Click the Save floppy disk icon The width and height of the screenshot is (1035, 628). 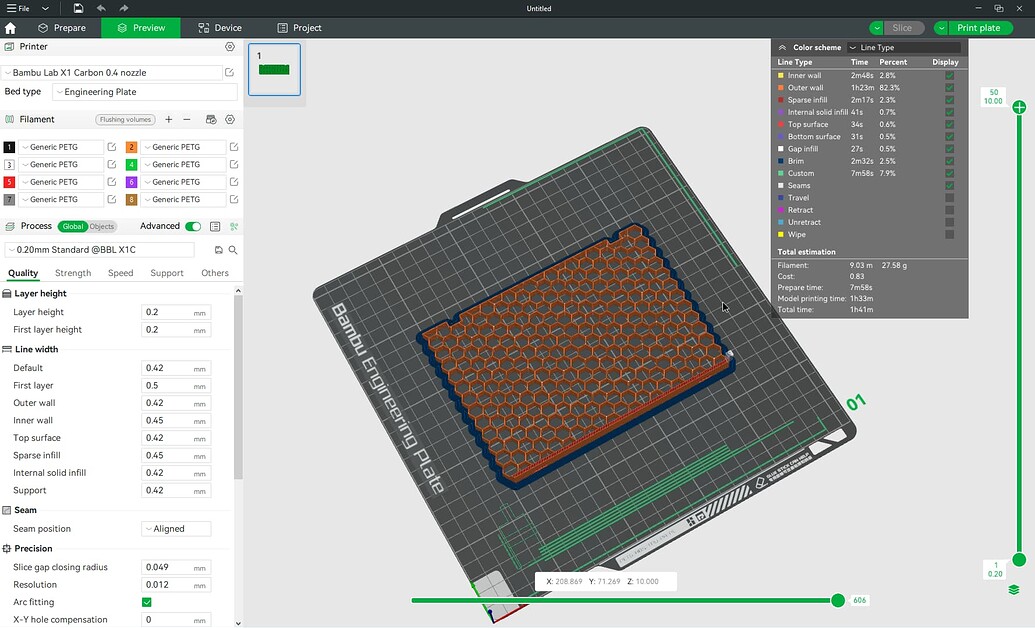[x=78, y=8]
